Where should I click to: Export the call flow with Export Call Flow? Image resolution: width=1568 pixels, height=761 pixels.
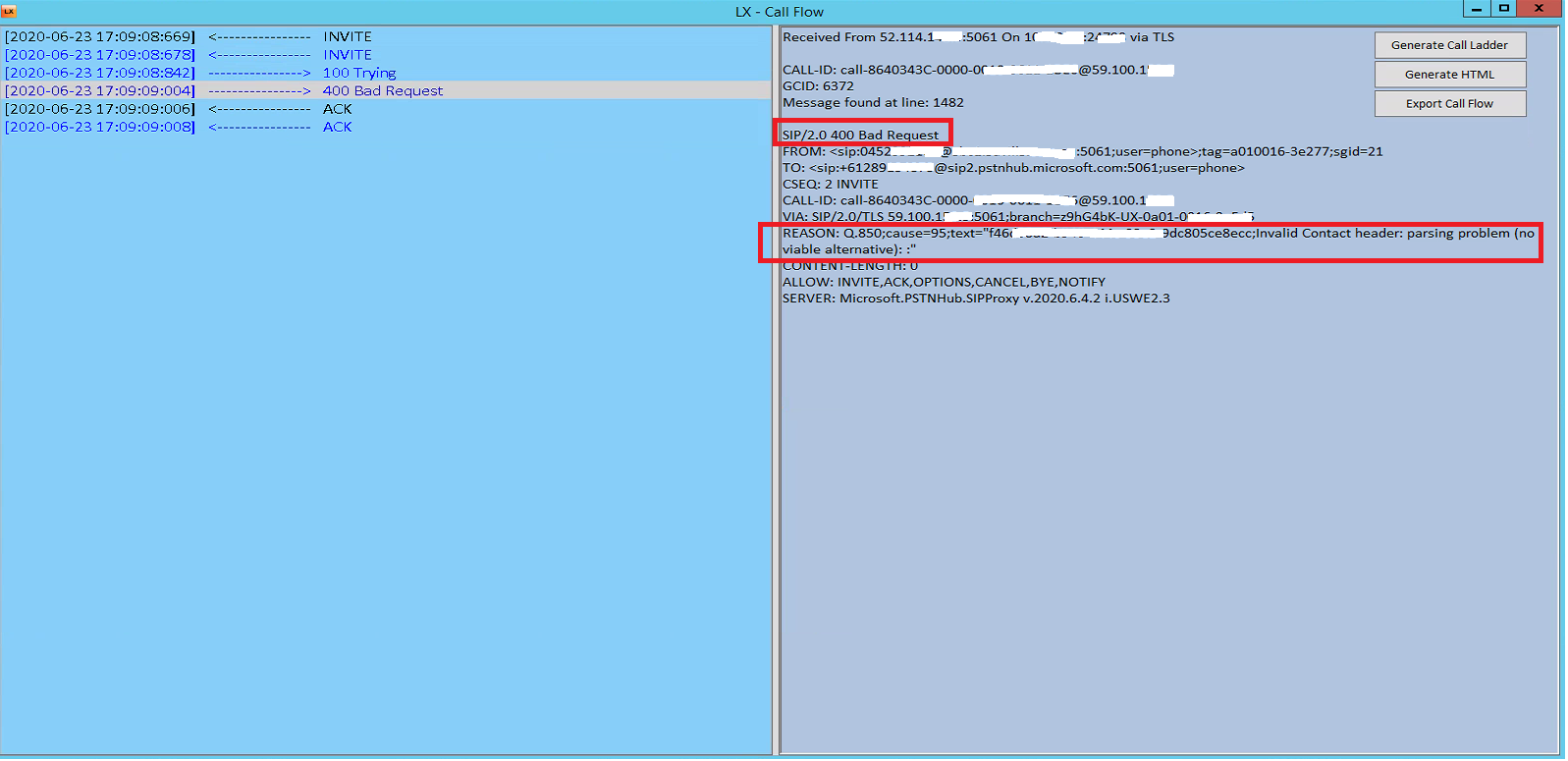coord(1449,104)
